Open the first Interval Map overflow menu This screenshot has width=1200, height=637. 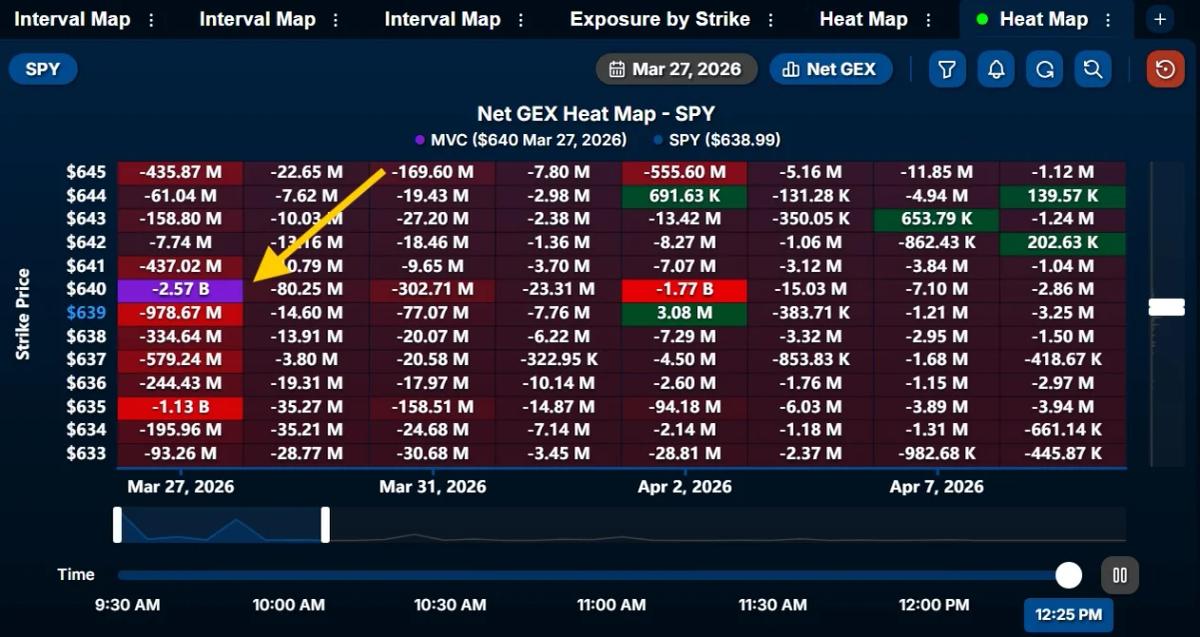(150, 18)
